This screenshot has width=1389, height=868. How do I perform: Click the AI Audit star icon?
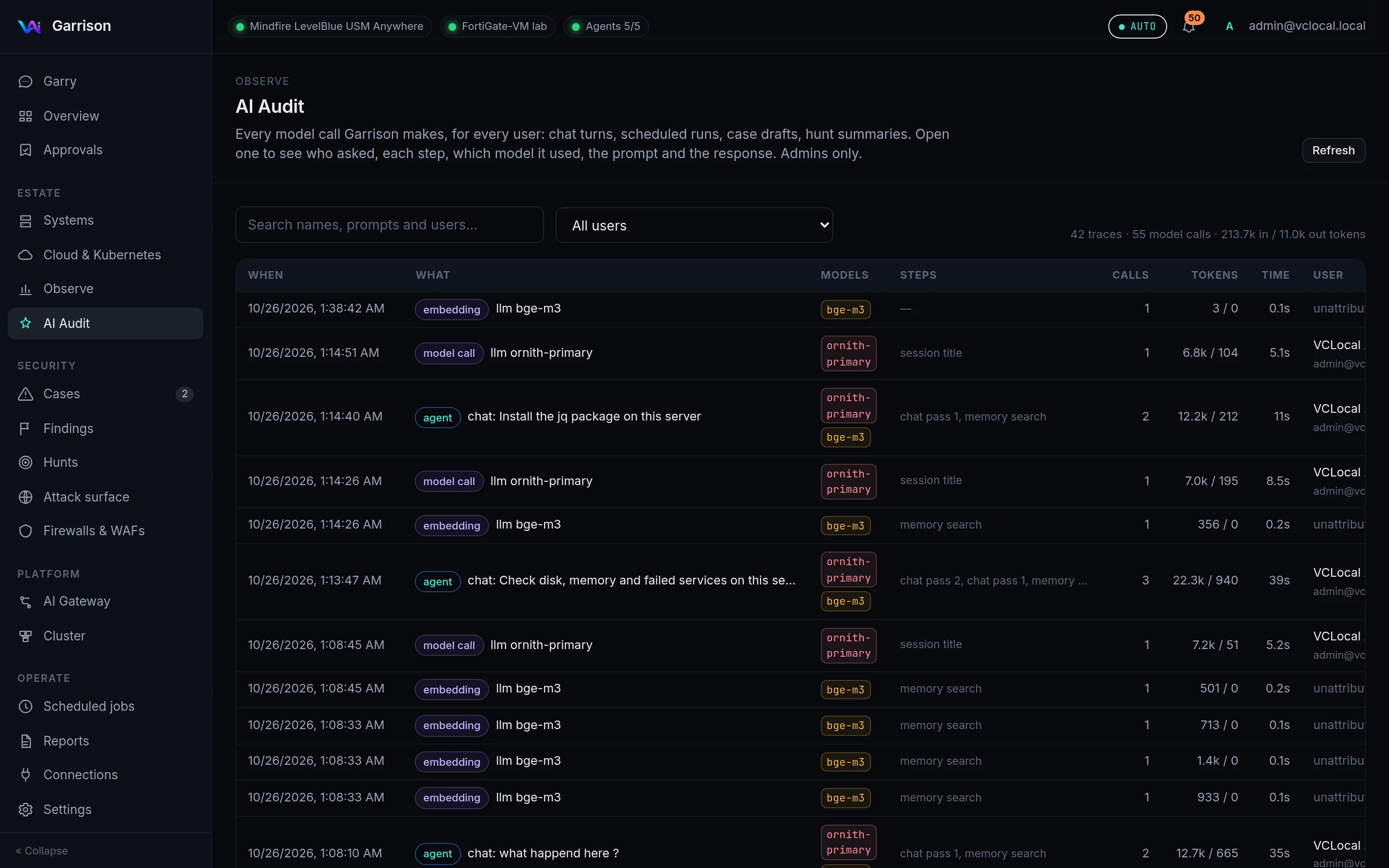(25, 323)
